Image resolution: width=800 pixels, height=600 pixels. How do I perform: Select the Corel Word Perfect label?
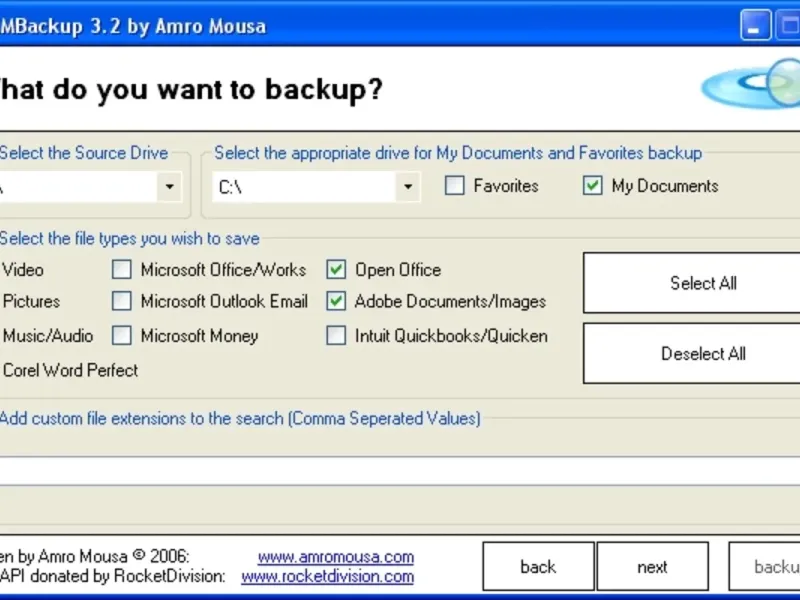click(70, 370)
